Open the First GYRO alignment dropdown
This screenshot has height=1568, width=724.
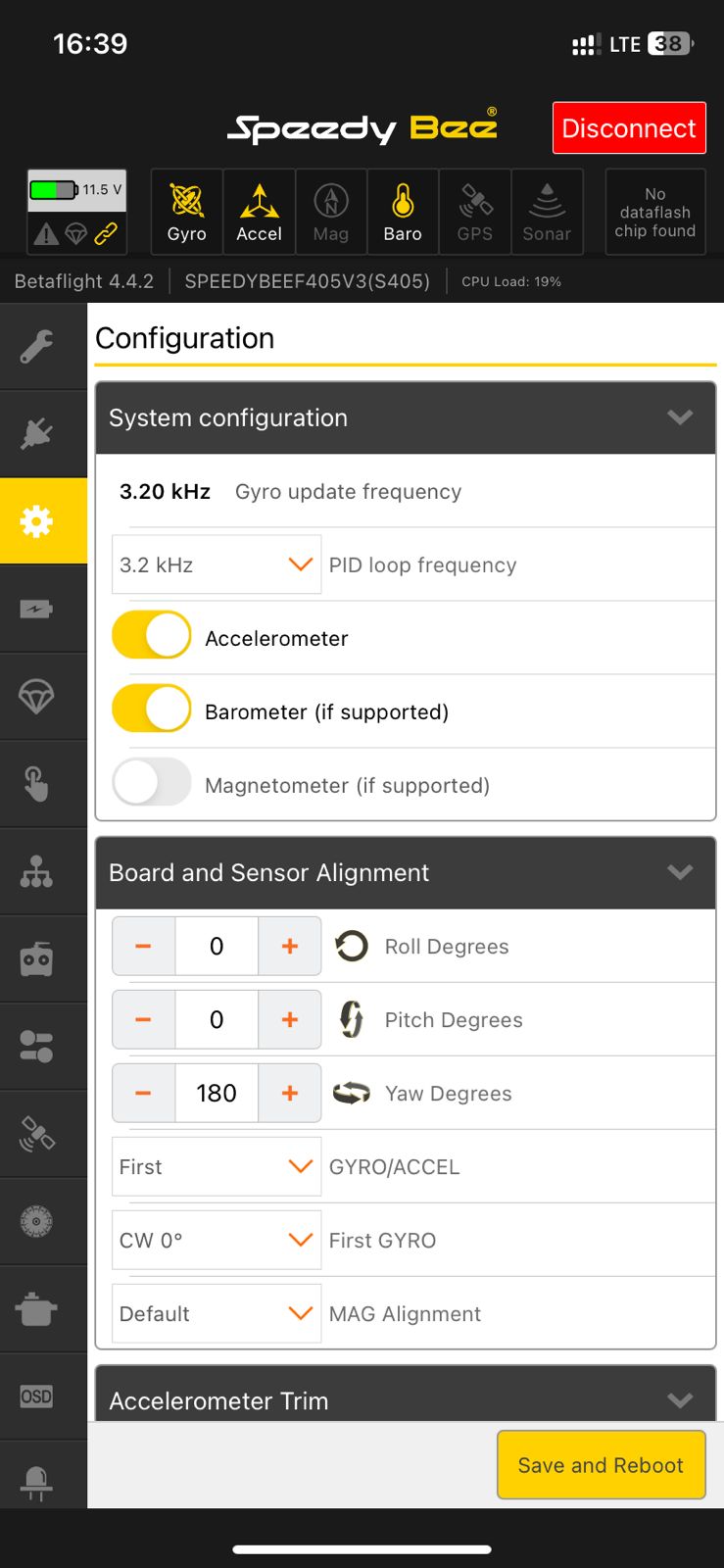pyautogui.click(x=217, y=1240)
